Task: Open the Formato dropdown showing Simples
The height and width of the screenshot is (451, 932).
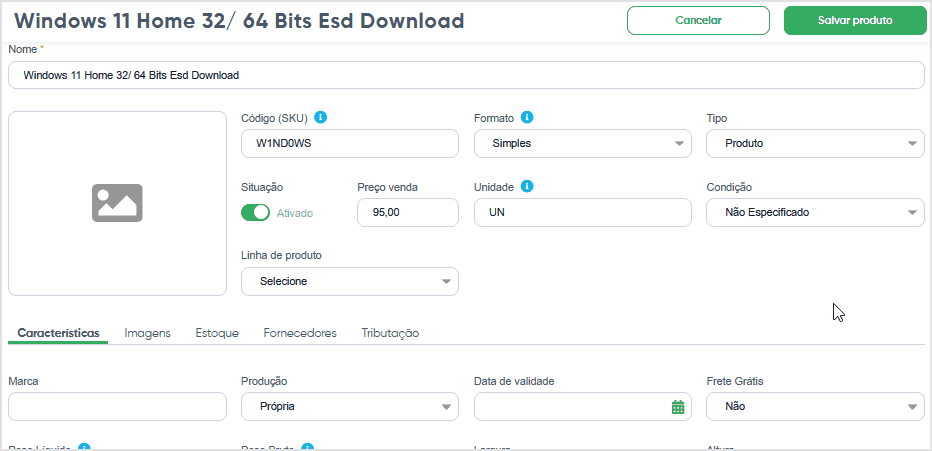Action: pyautogui.click(x=582, y=144)
